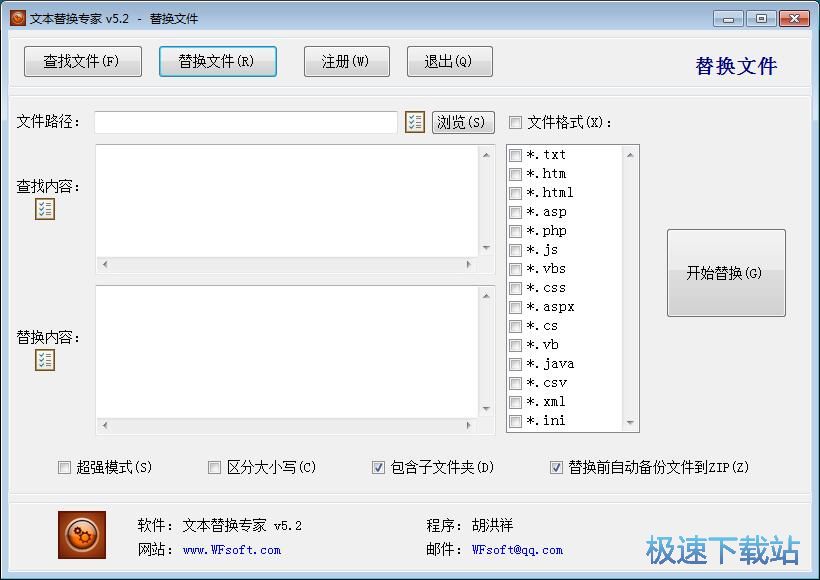Click the 开始替换(G) button

[x=726, y=272]
